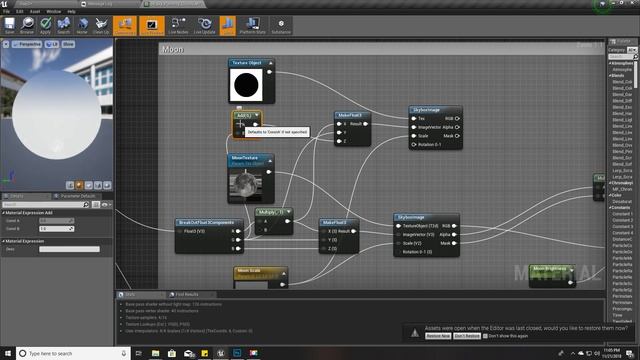Run Clean Up from the toolbar
The width and height of the screenshot is (640, 360).
pos(100,25)
